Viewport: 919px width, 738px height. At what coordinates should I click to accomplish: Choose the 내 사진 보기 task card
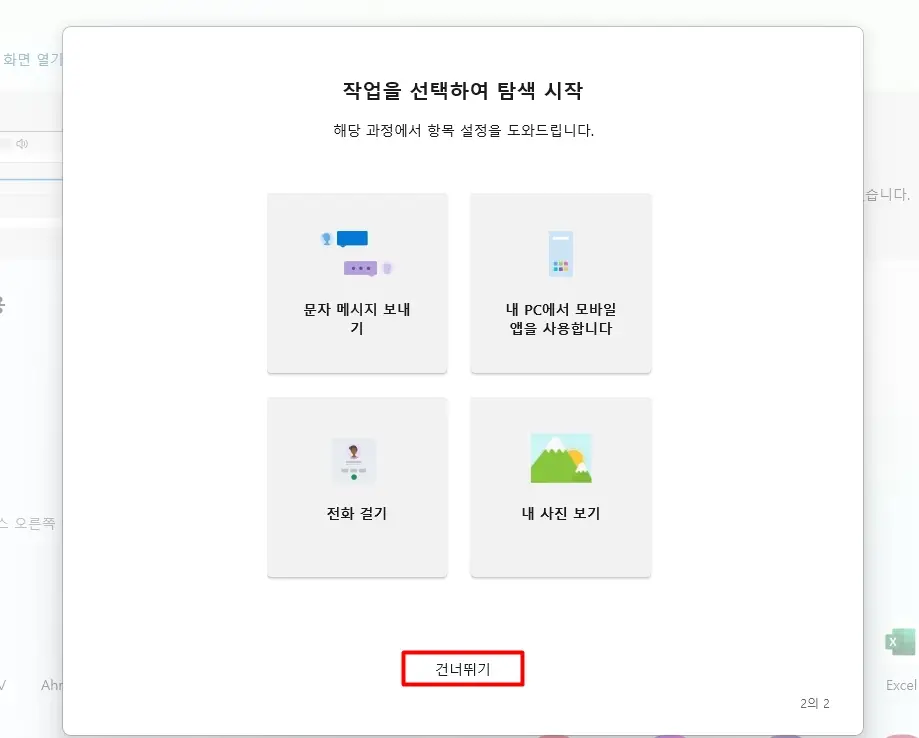[x=560, y=487]
